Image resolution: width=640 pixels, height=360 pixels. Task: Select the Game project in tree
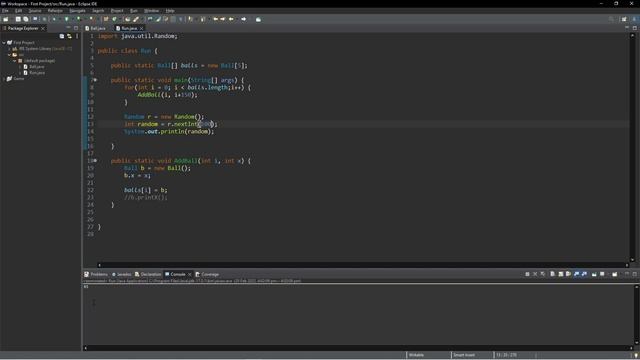pos(19,79)
